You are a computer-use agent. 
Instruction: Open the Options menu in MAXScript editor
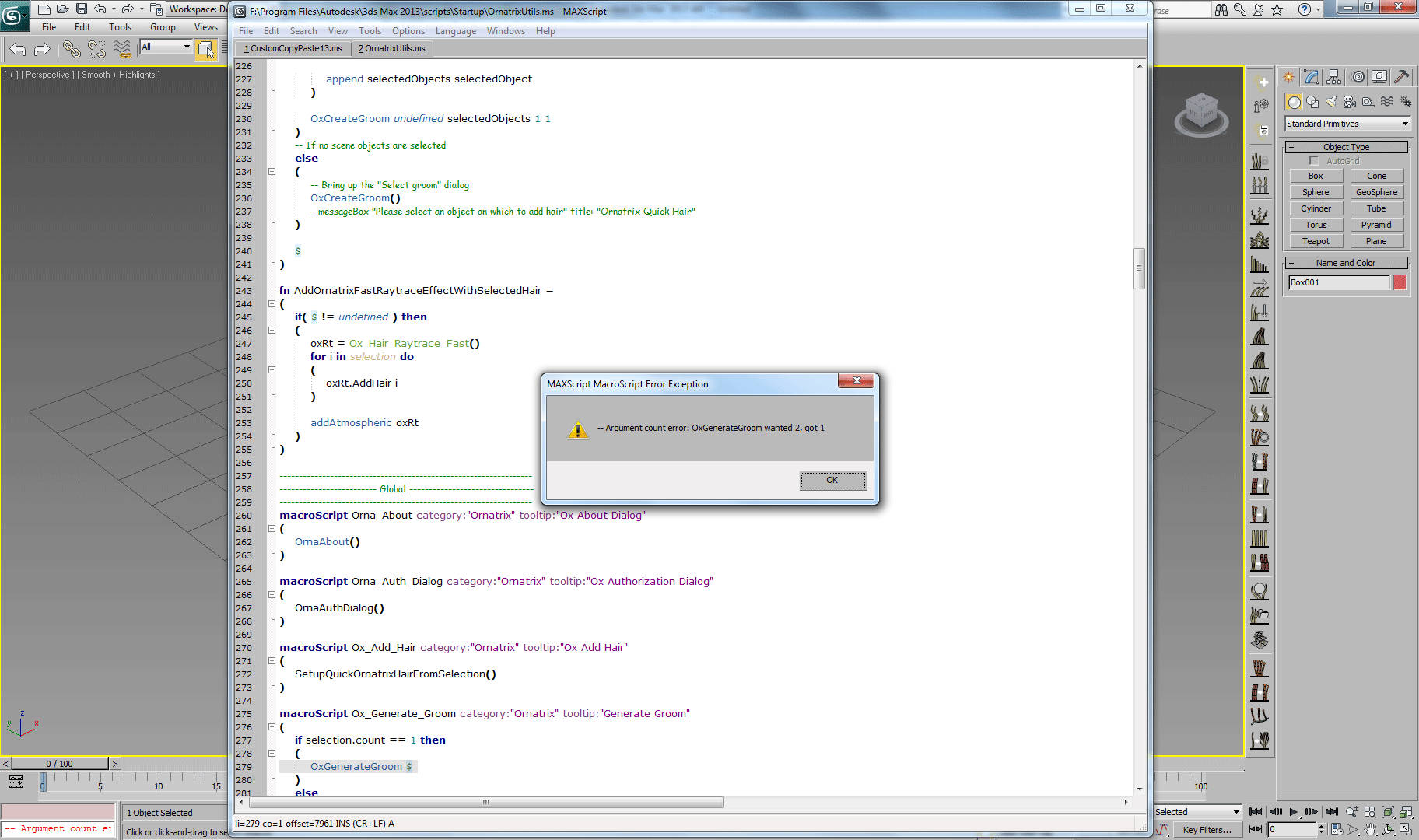(408, 31)
